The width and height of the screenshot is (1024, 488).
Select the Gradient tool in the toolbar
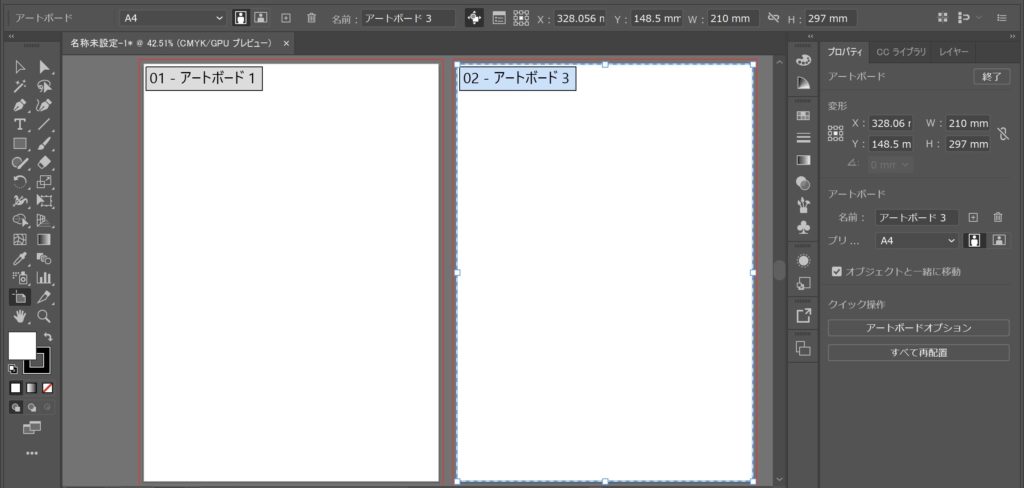(44, 239)
